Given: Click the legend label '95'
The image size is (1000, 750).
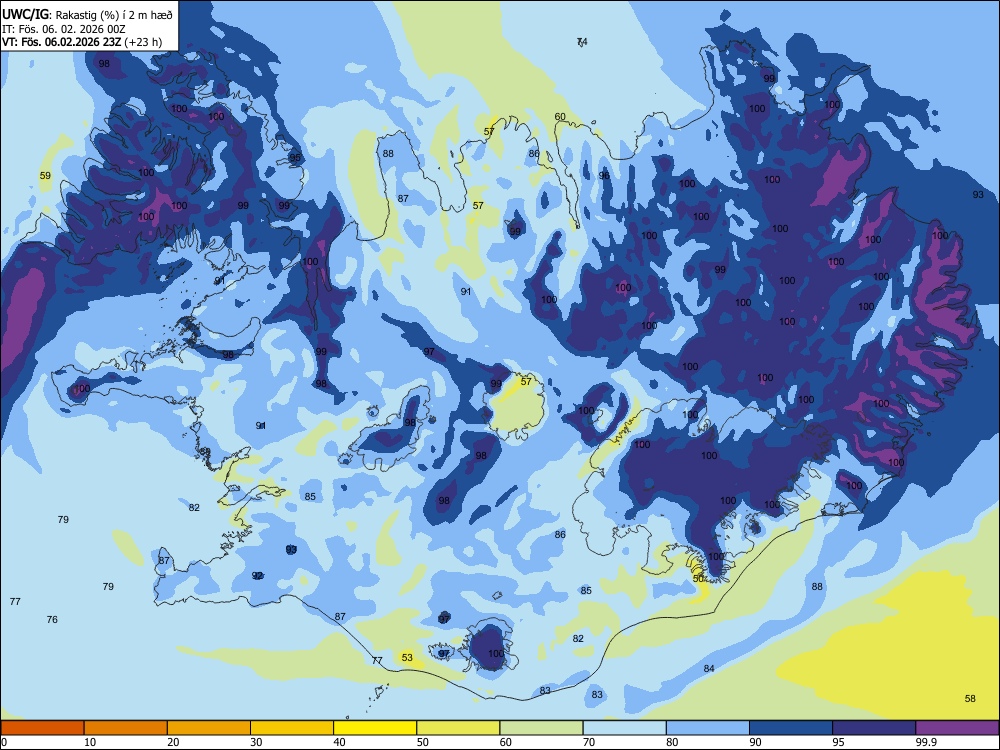Looking at the screenshot, I should (x=839, y=742).
